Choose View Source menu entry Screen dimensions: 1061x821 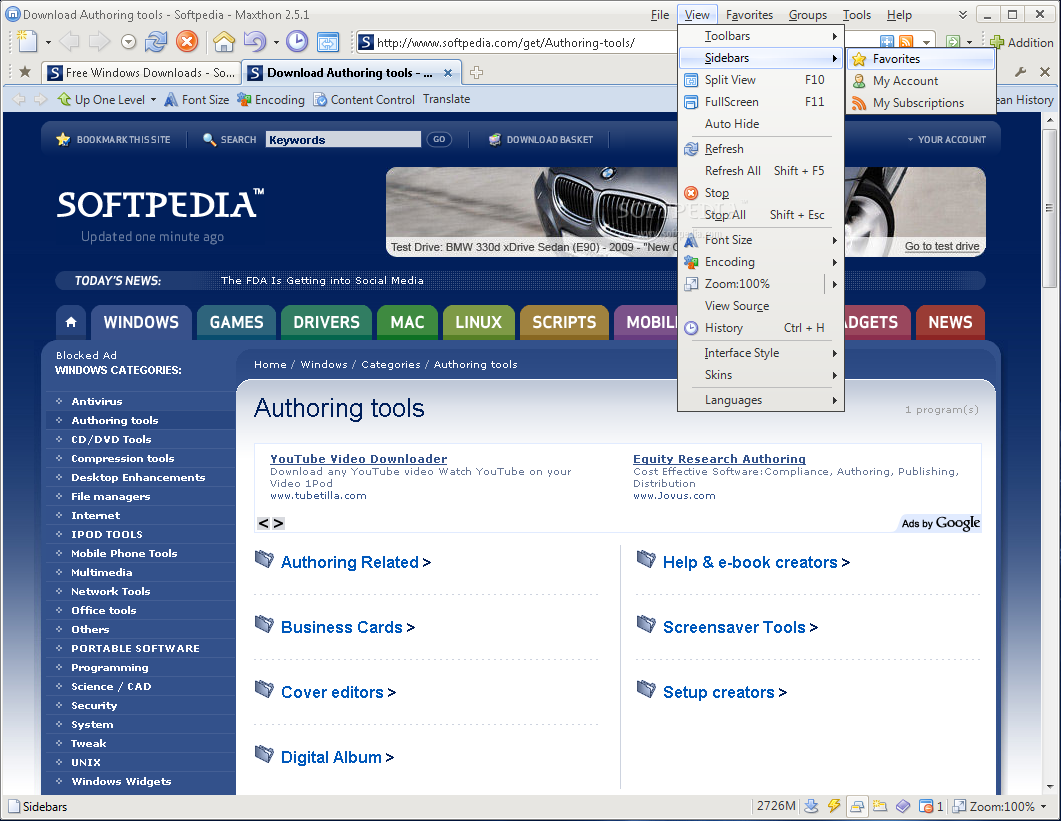(x=761, y=306)
